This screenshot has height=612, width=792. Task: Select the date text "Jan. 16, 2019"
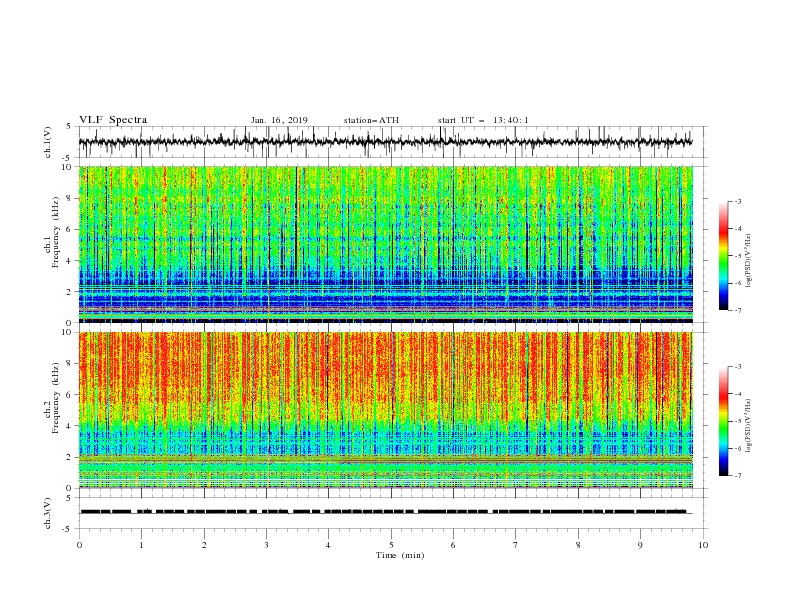click(x=279, y=120)
